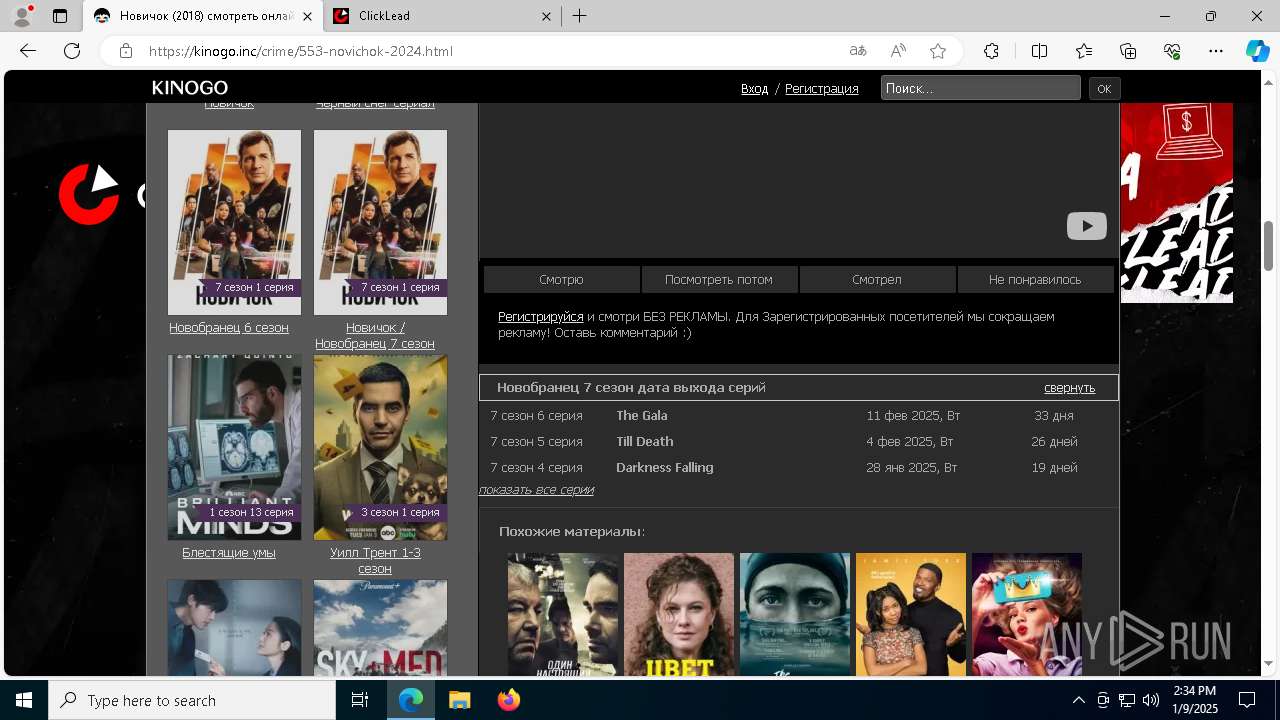Image resolution: width=1280 pixels, height=720 pixels.
Task: Open Новобранец 6 сезон link
Action: [229, 327]
